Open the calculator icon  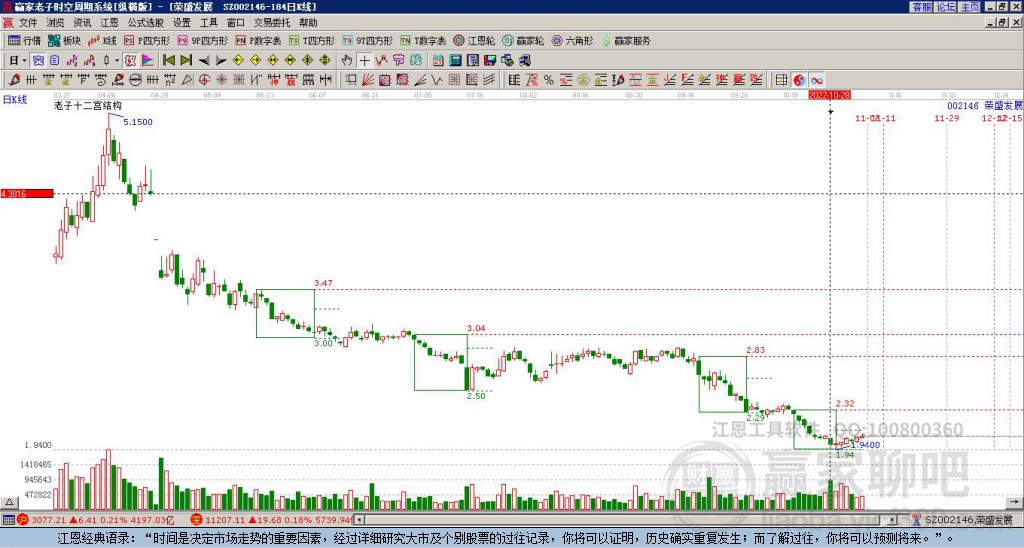455,60
